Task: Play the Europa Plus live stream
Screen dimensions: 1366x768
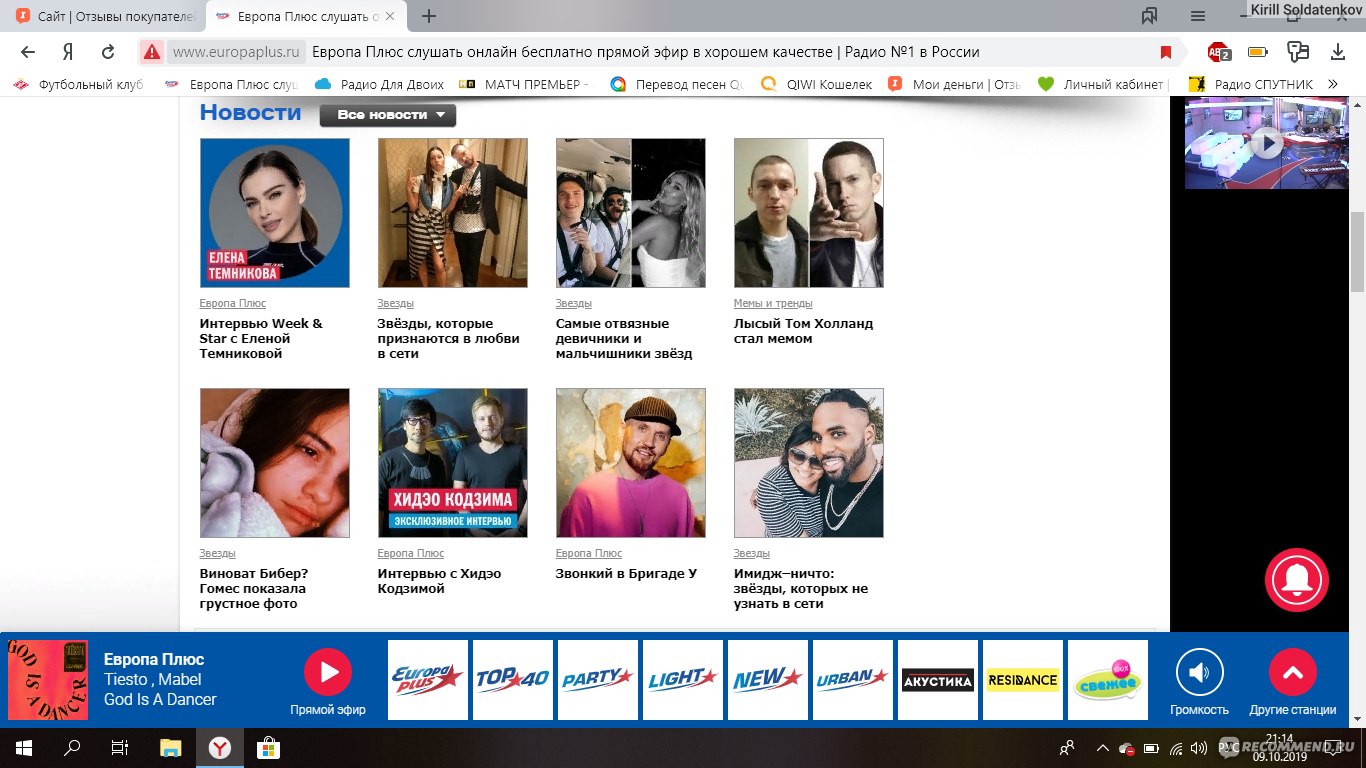Action: click(x=328, y=672)
